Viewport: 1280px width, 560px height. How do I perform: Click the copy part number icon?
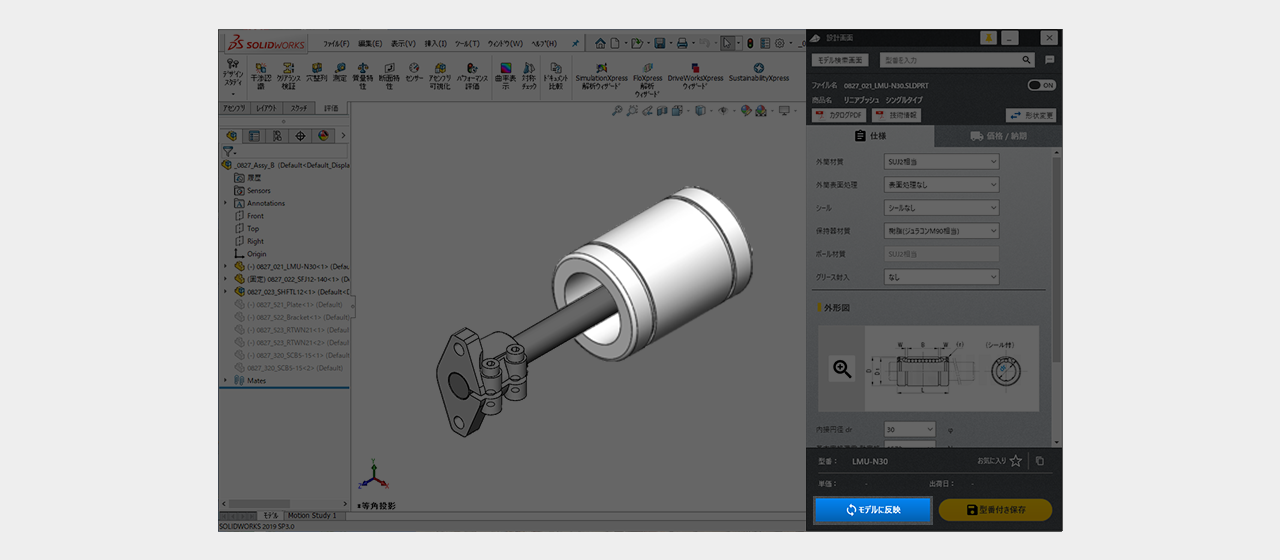(1040, 461)
